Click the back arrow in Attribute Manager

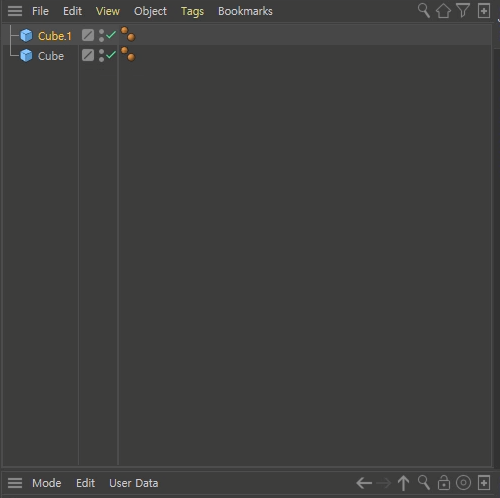point(364,483)
